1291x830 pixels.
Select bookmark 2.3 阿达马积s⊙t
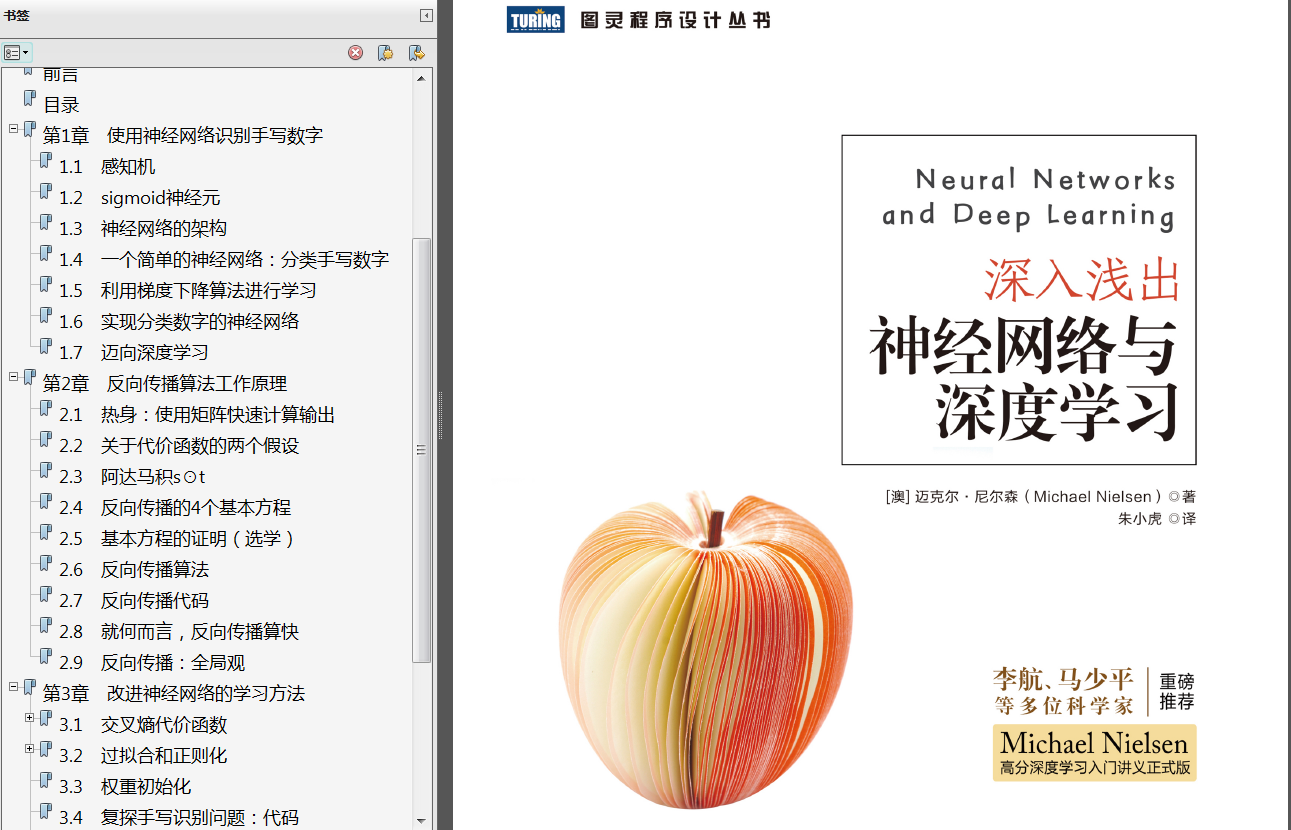click(x=132, y=477)
